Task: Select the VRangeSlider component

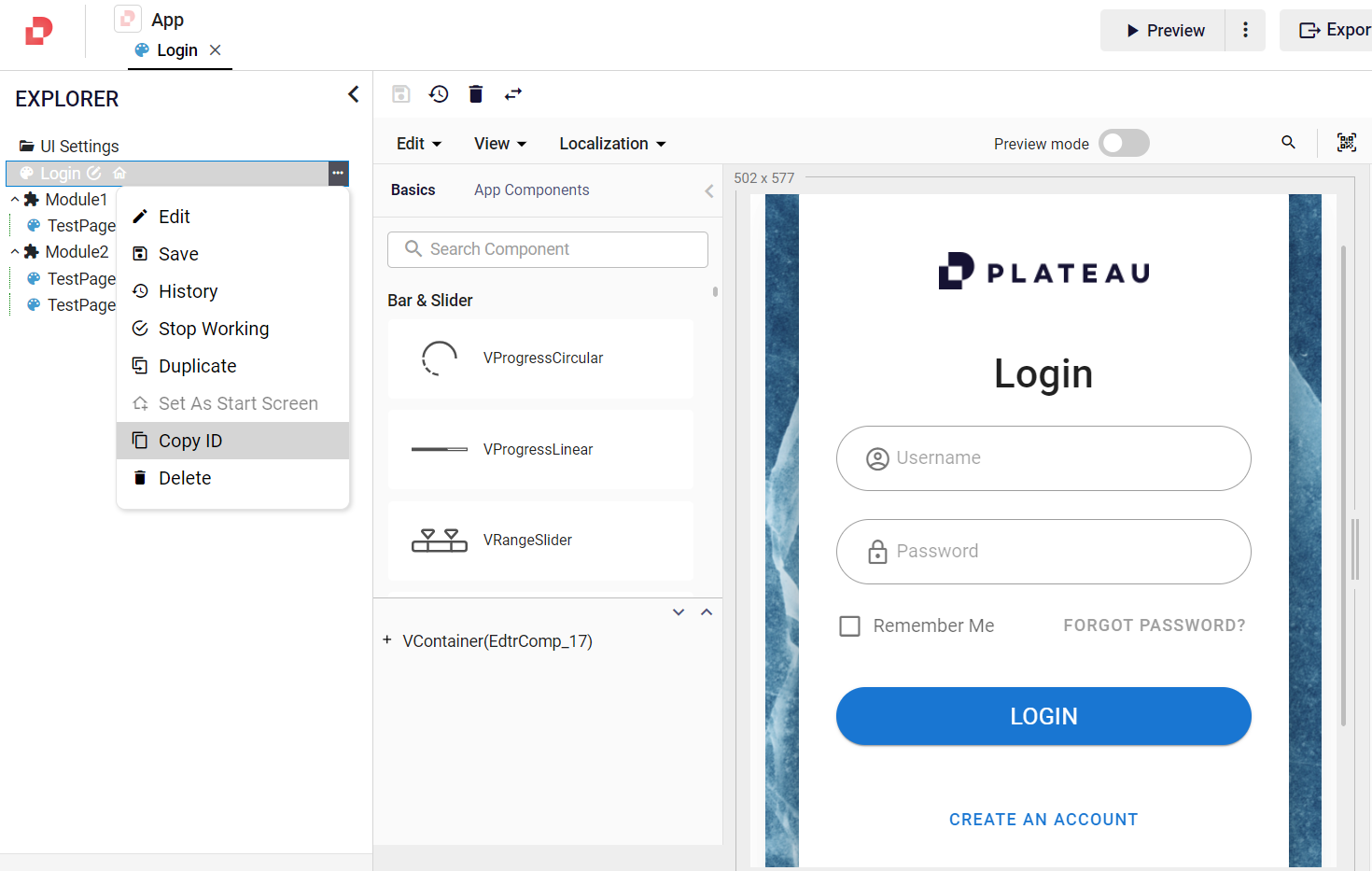Action: [x=540, y=541]
